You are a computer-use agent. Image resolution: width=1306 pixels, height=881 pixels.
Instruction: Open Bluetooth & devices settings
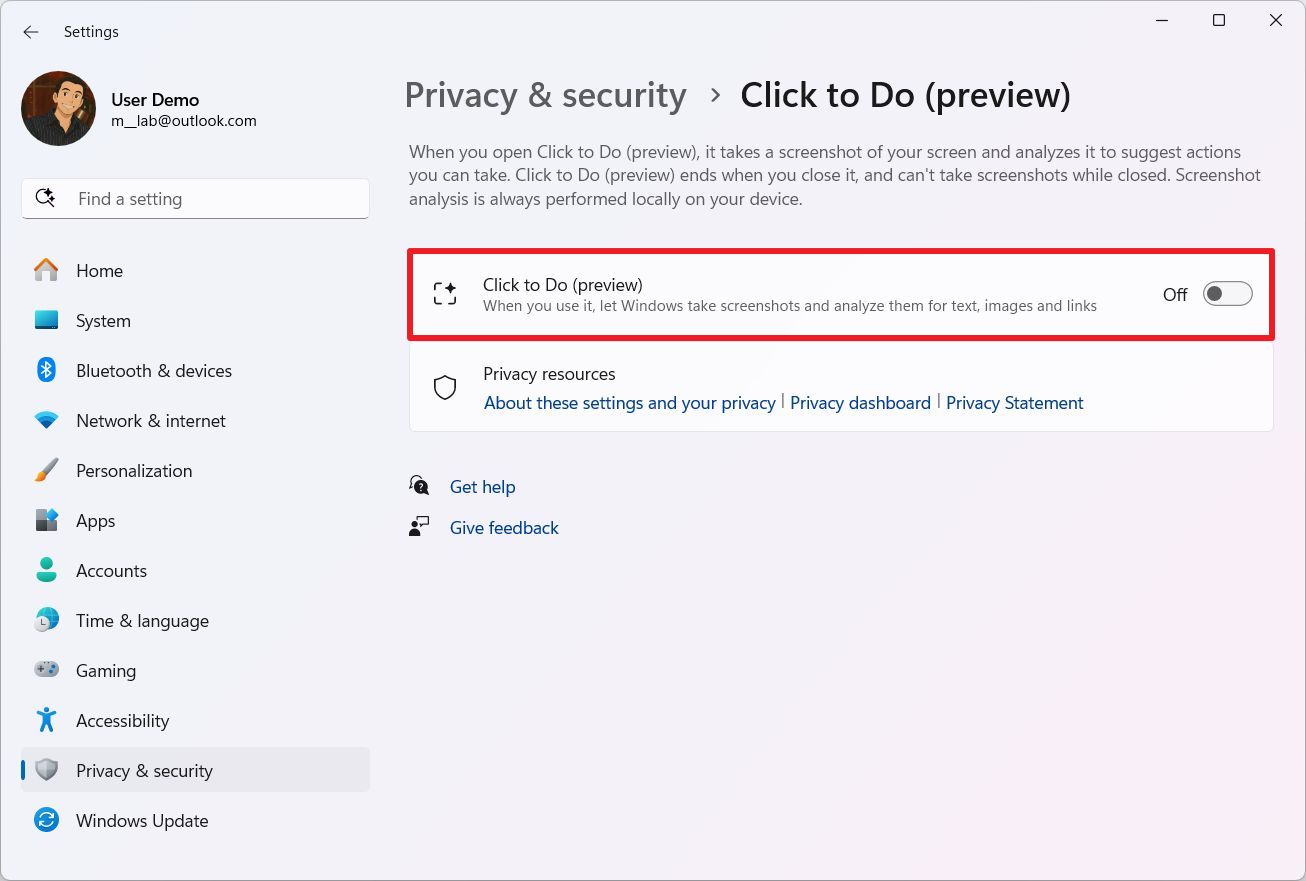153,370
